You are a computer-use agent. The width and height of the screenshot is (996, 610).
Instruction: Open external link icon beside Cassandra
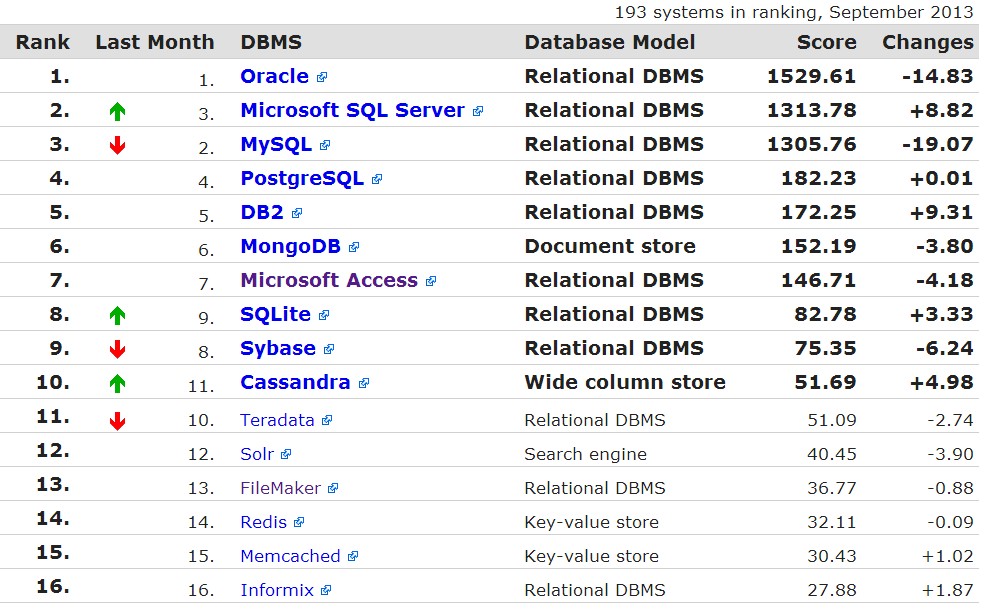coord(363,383)
